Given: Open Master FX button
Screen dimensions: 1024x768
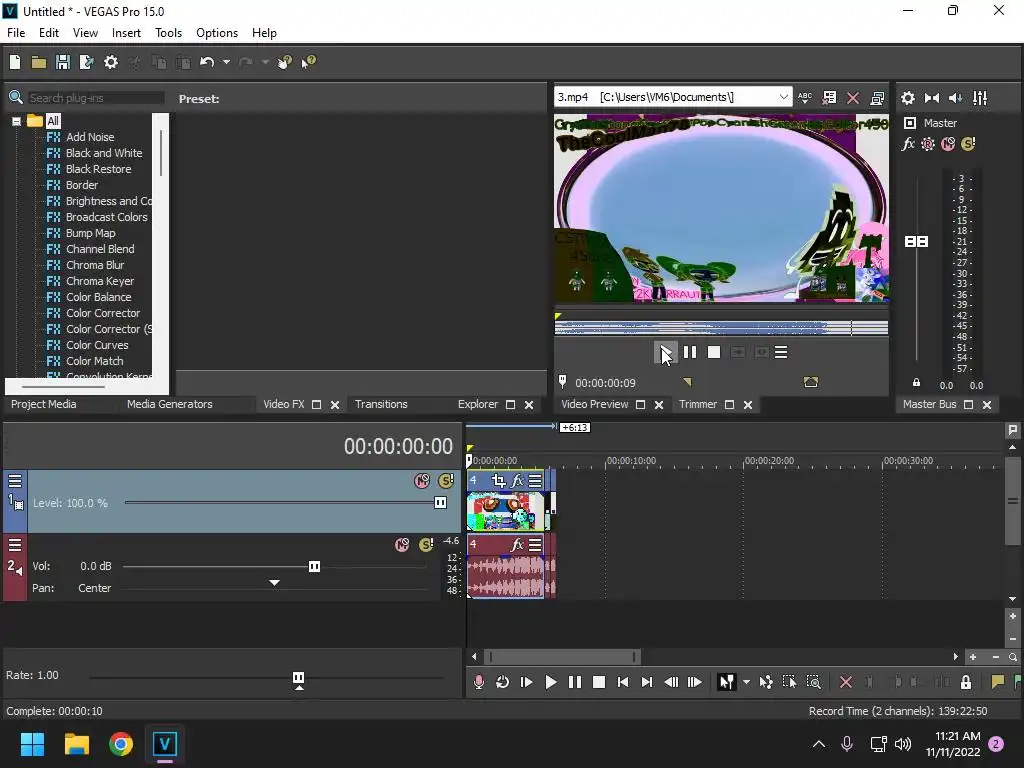Looking at the screenshot, I should [908, 144].
